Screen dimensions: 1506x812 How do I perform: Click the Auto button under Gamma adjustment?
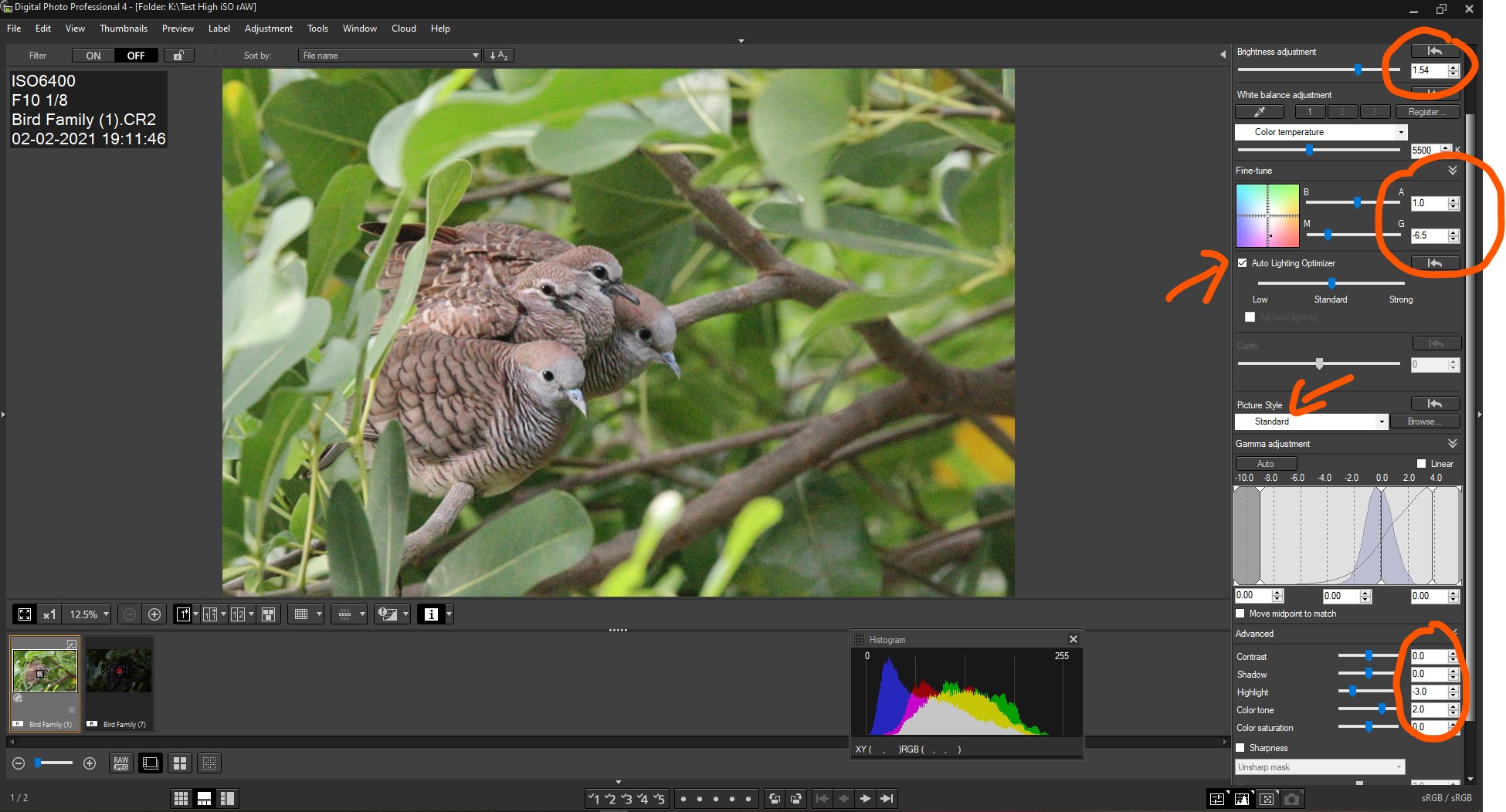point(1266,463)
